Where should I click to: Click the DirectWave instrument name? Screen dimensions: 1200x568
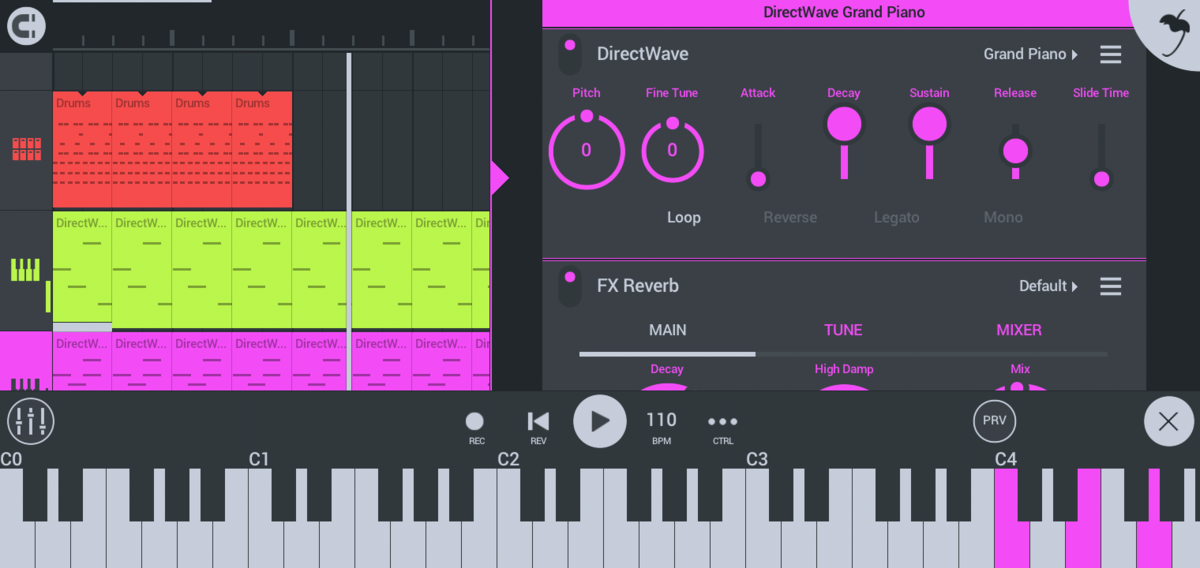(643, 54)
